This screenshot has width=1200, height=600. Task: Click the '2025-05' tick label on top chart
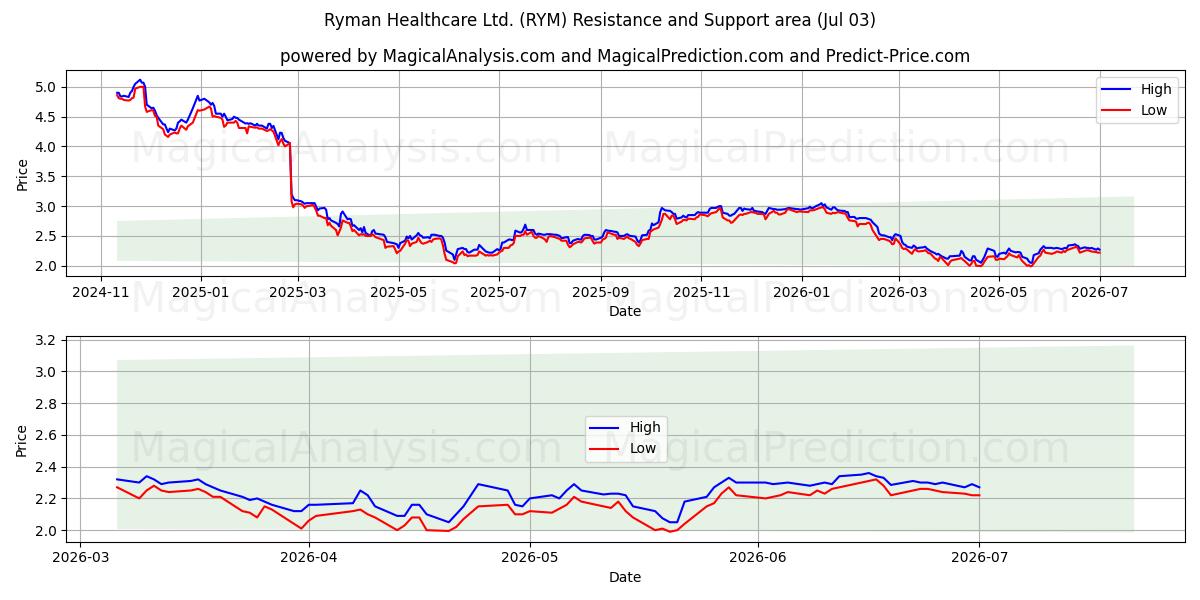click(399, 291)
